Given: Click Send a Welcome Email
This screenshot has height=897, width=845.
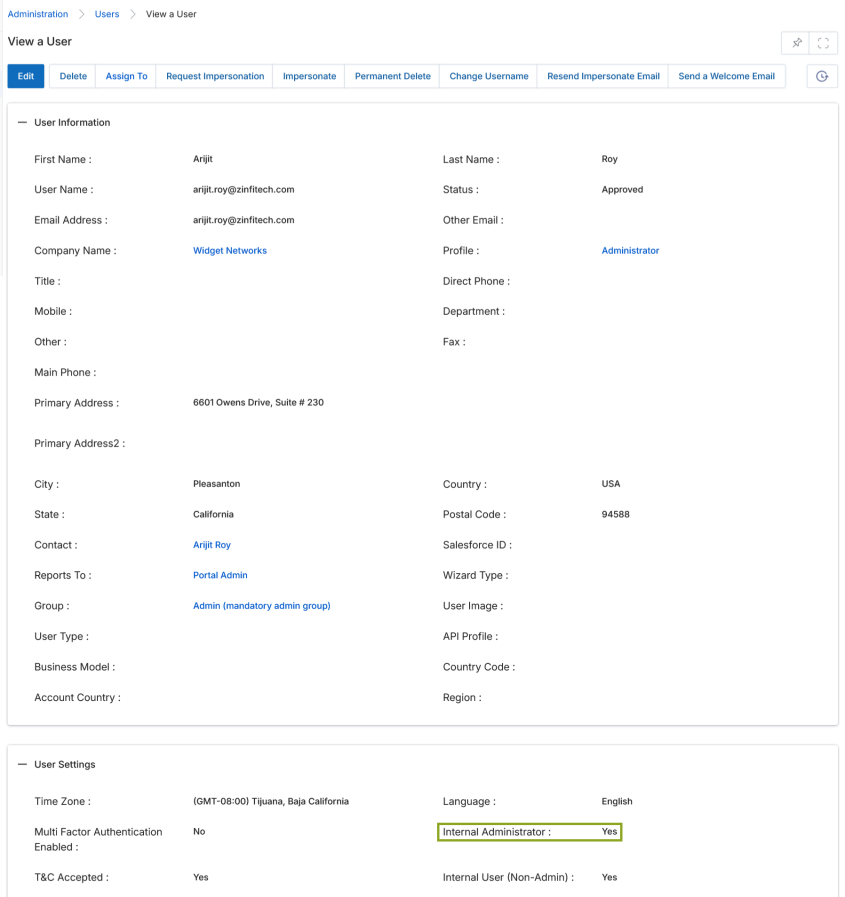Looking at the screenshot, I should tap(727, 76).
